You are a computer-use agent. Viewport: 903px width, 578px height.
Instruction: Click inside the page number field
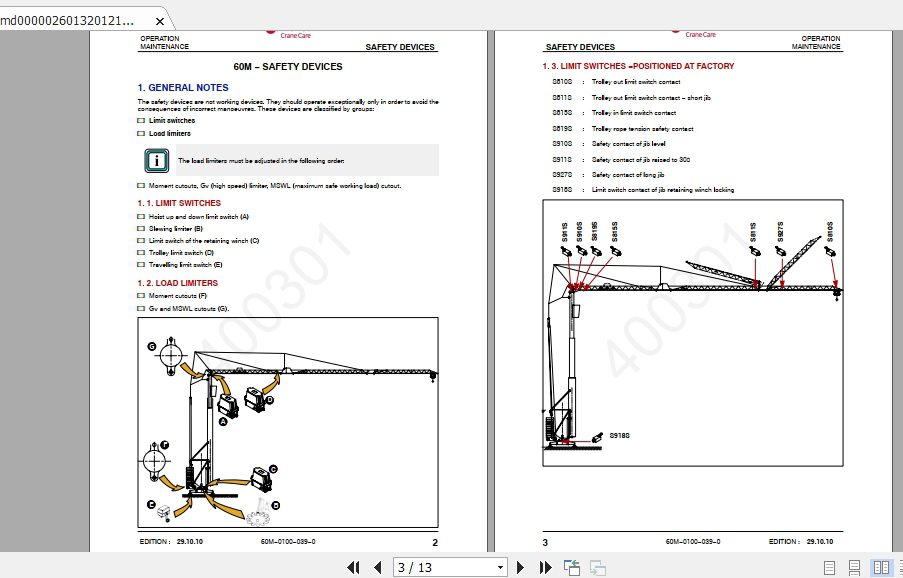[x=430, y=567]
